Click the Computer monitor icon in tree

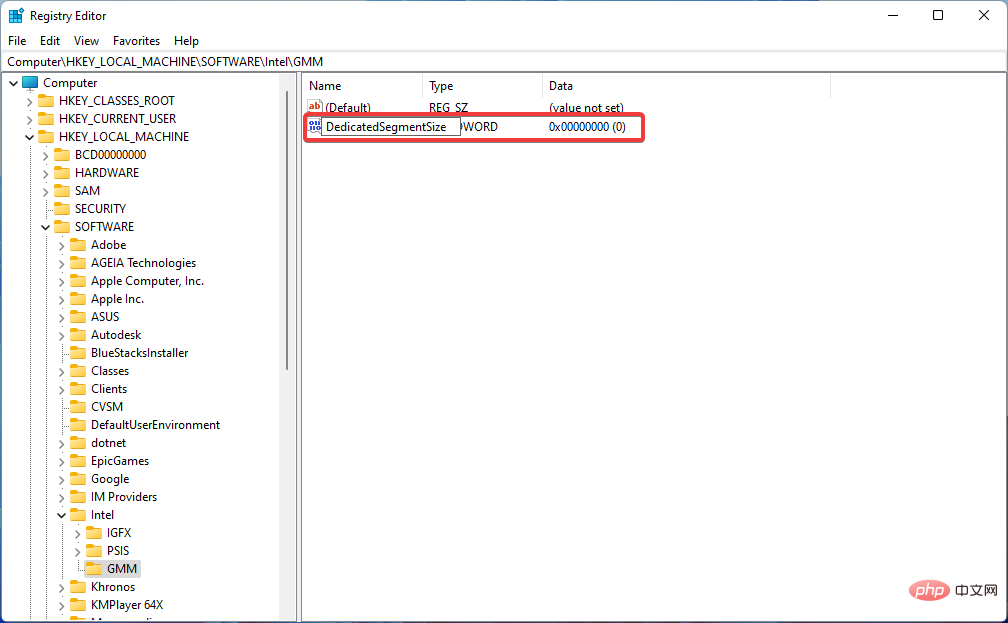(x=30, y=83)
